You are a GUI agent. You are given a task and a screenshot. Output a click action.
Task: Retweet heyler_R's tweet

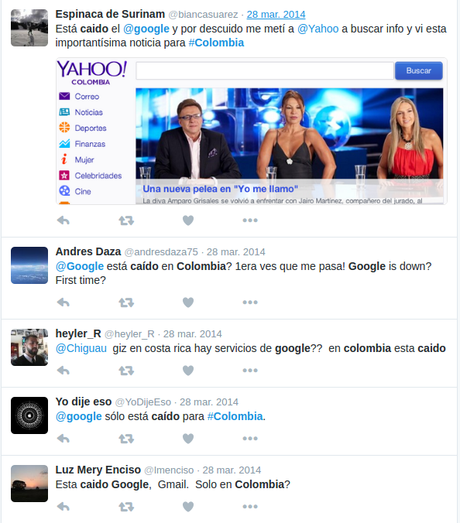[126, 370]
